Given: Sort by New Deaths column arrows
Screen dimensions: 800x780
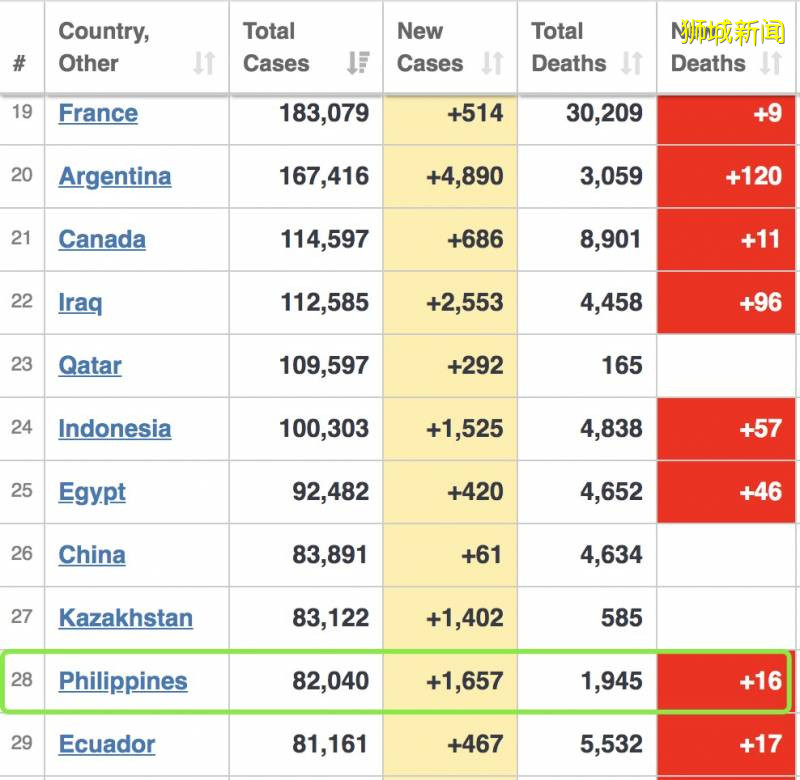Looking at the screenshot, I should (x=770, y=64).
